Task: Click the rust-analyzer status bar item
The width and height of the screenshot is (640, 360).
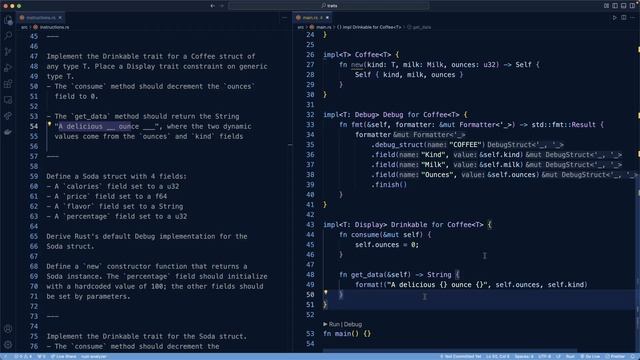Action: (93, 356)
